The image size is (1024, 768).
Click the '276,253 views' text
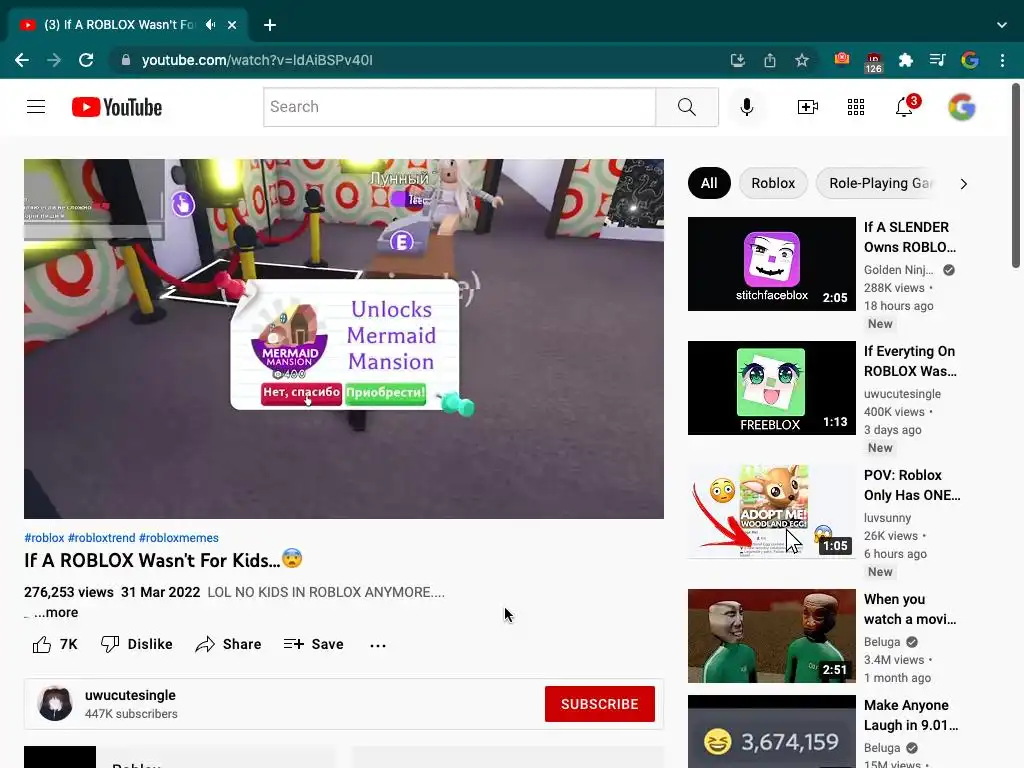[x=69, y=592]
